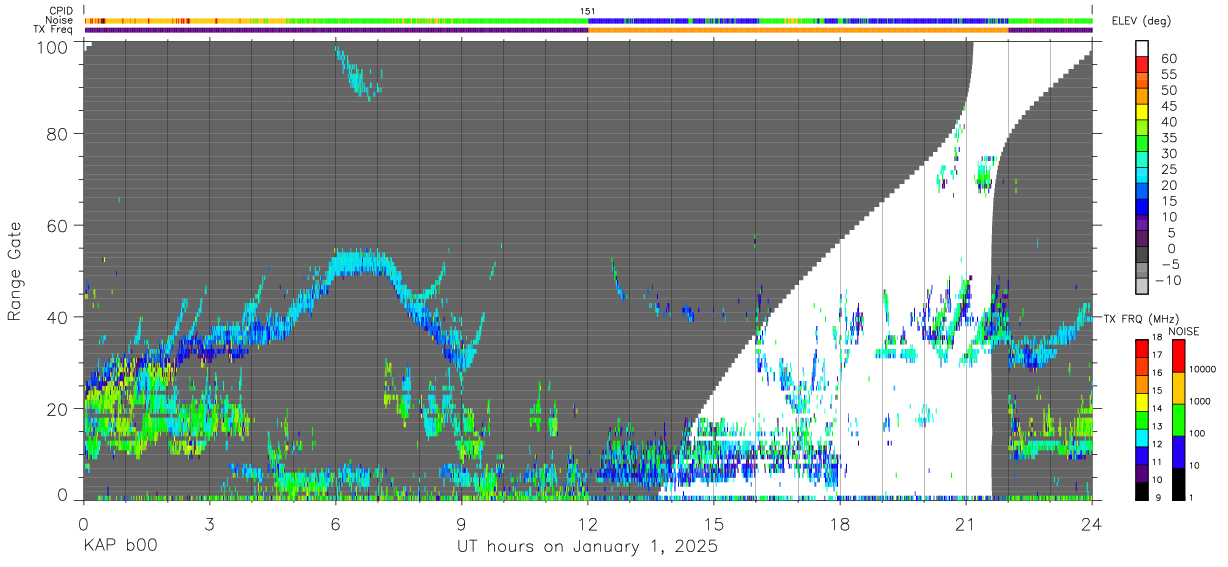This screenshot has height=567, width=1228.
Task: Click the blue NOISE swatch between 100 and 10
Action: (x=1178, y=451)
